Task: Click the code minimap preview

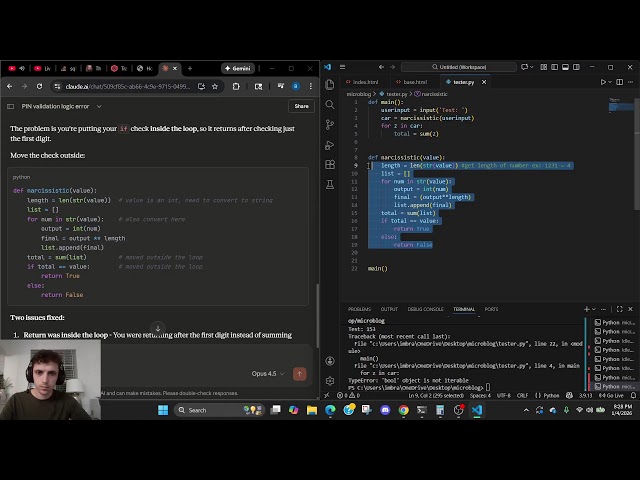Action: tap(621, 107)
